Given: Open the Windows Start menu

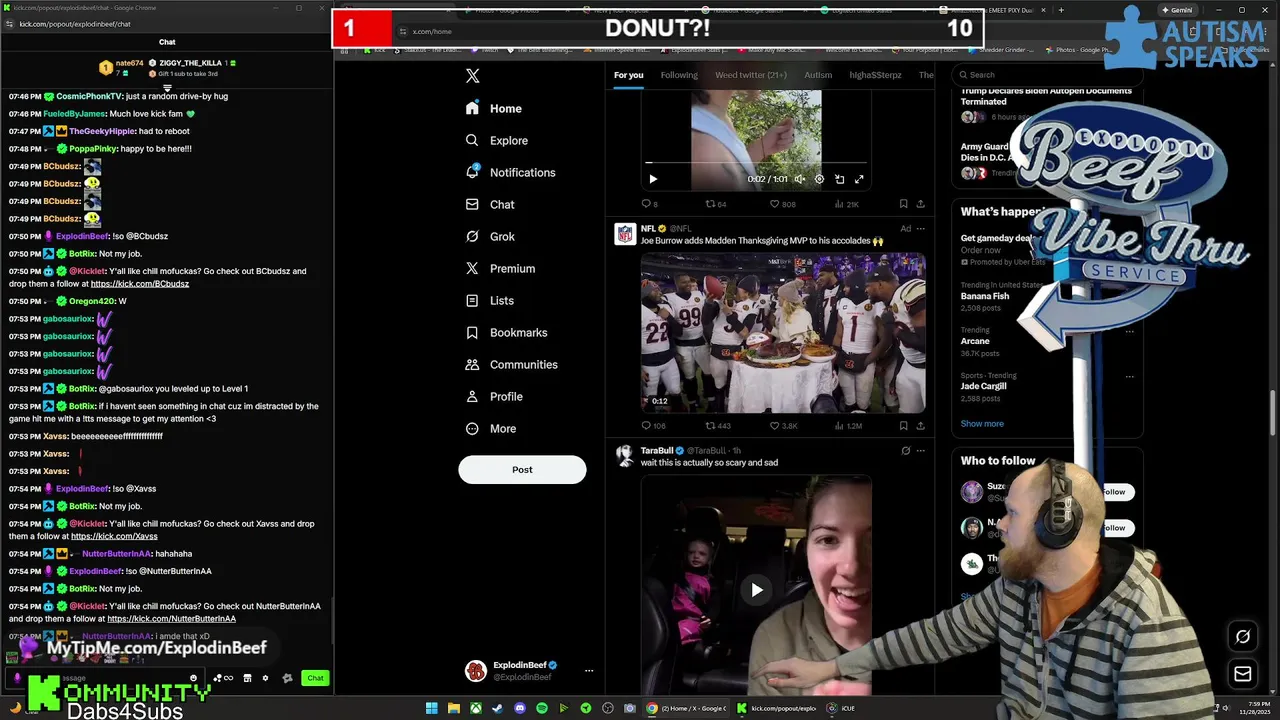Looking at the screenshot, I should 432,708.
